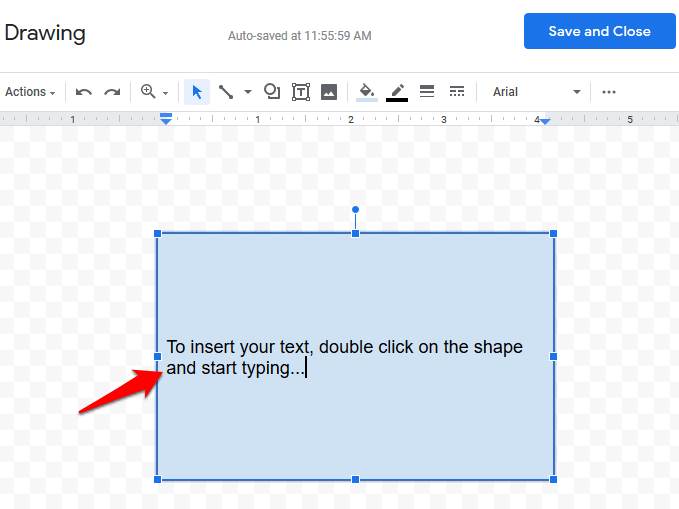679x509 pixels.
Task: Open the Border dash options
Action: (457, 91)
